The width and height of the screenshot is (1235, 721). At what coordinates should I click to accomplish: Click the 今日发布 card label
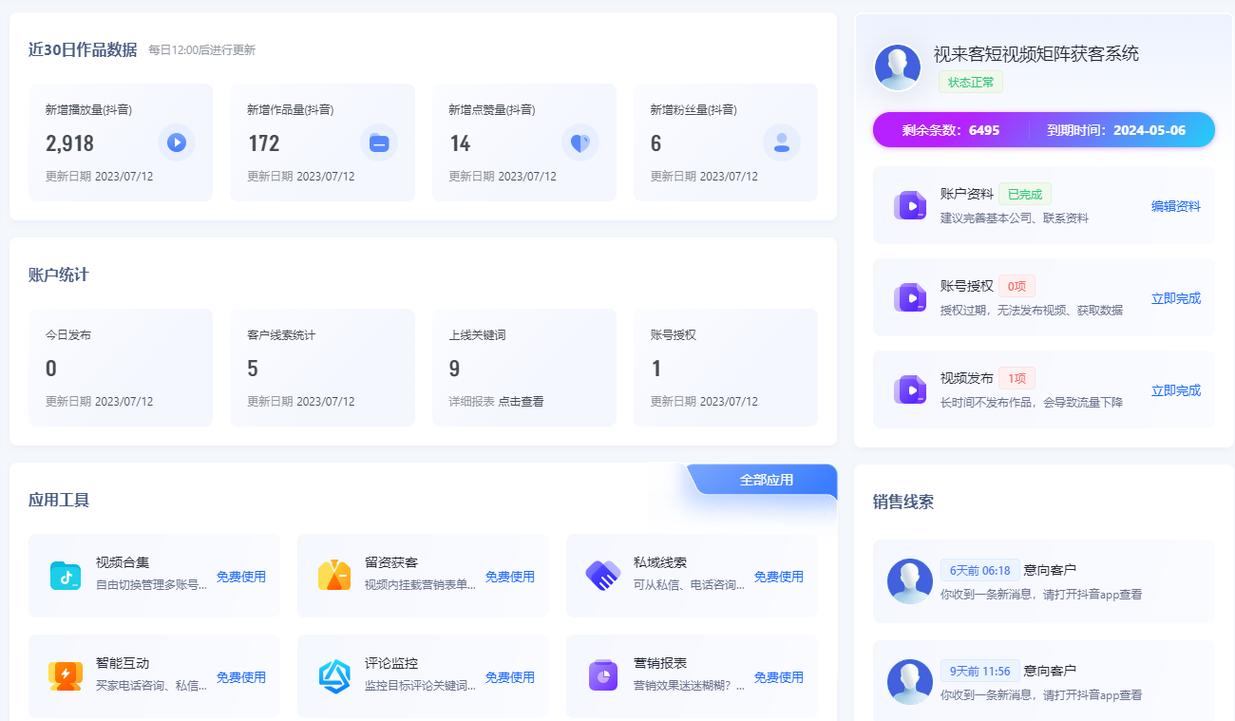[68, 335]
